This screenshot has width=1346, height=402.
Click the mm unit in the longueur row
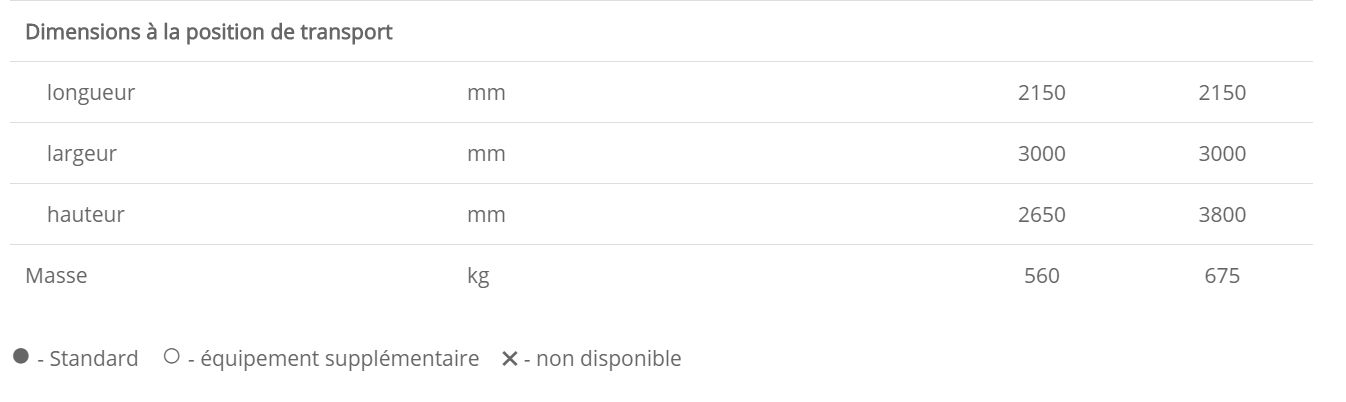(486, 93)
